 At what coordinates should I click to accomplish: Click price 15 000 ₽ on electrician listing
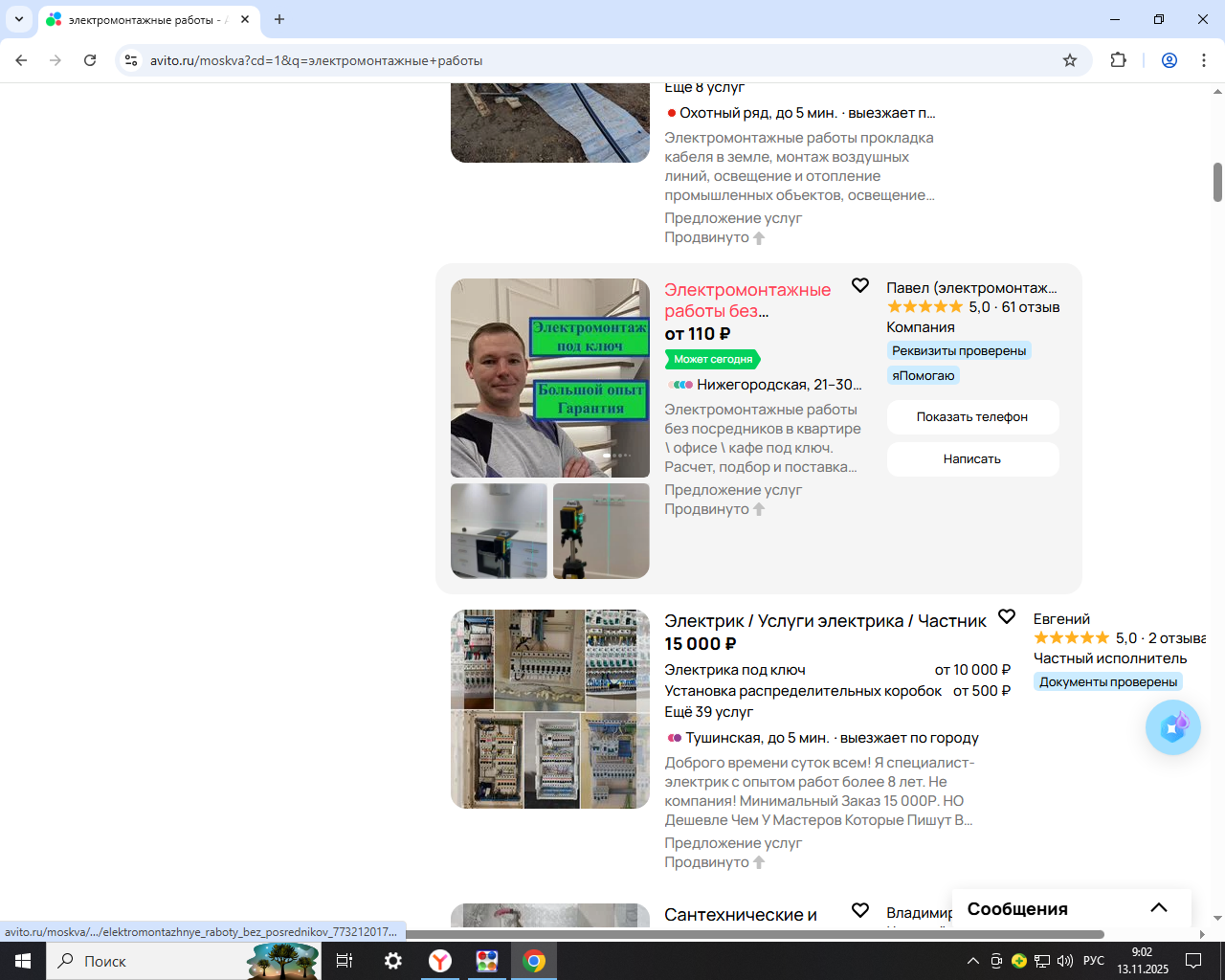[x=701, y=644]
